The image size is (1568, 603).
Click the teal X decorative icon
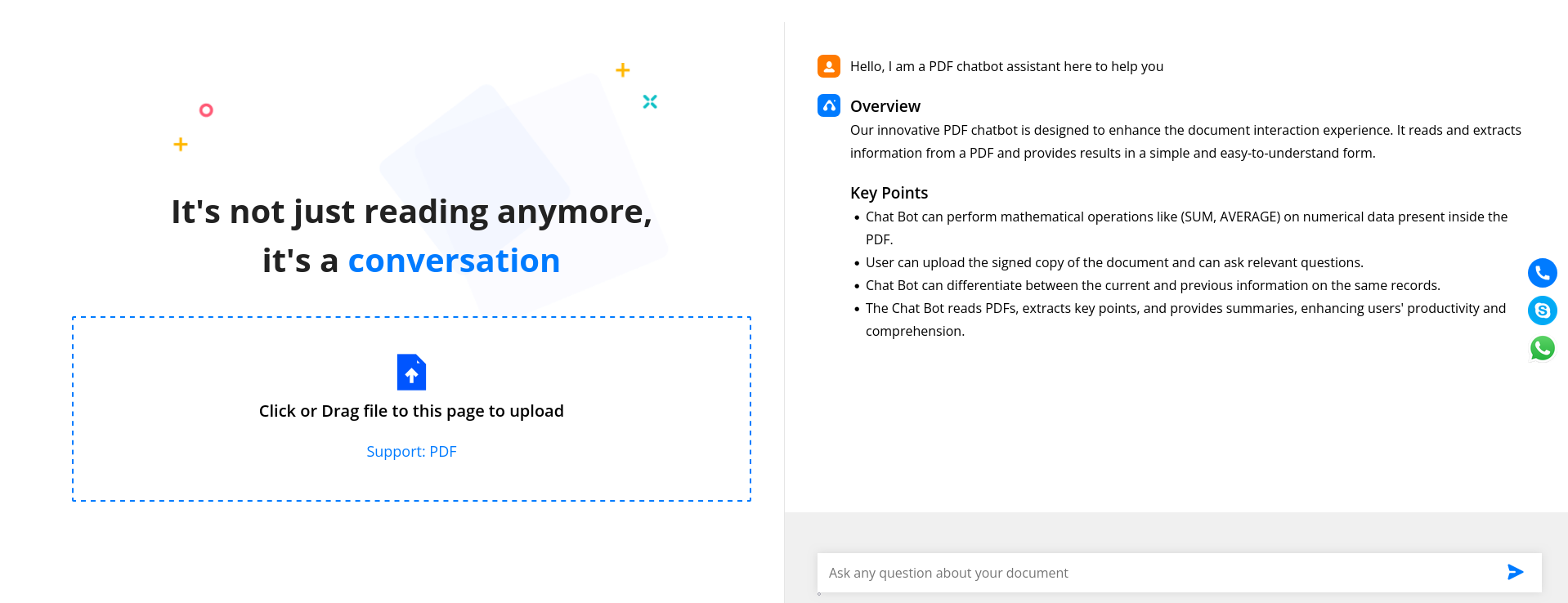pos(649,101)
